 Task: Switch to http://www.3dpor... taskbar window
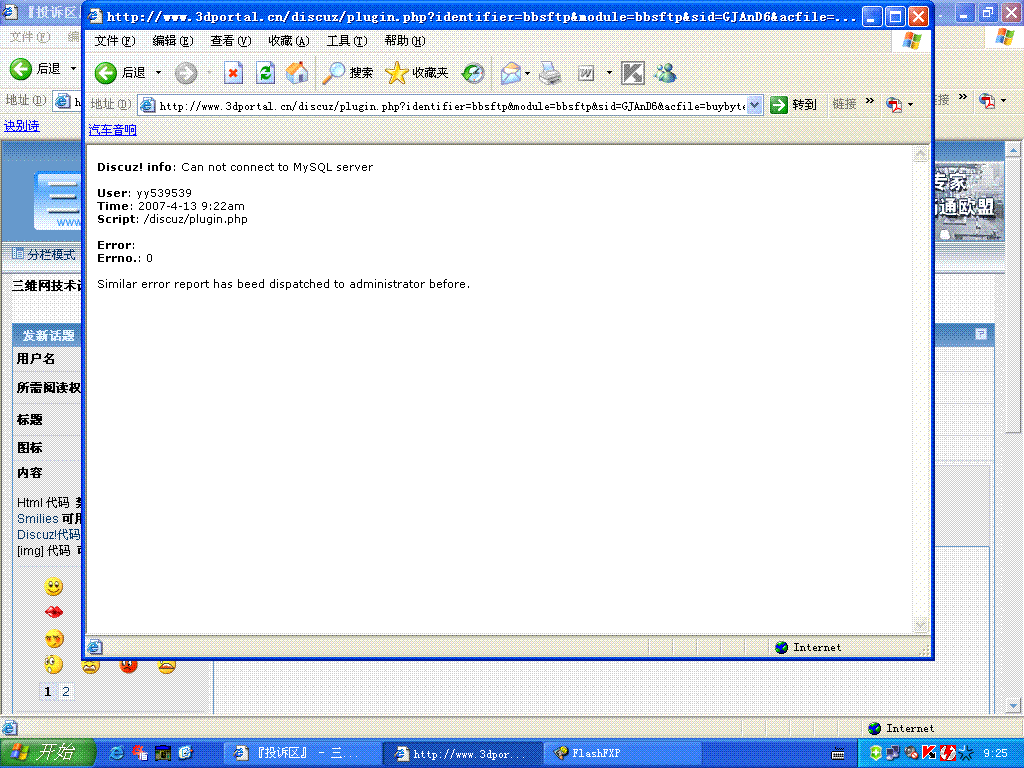click(x=462, y=754)
